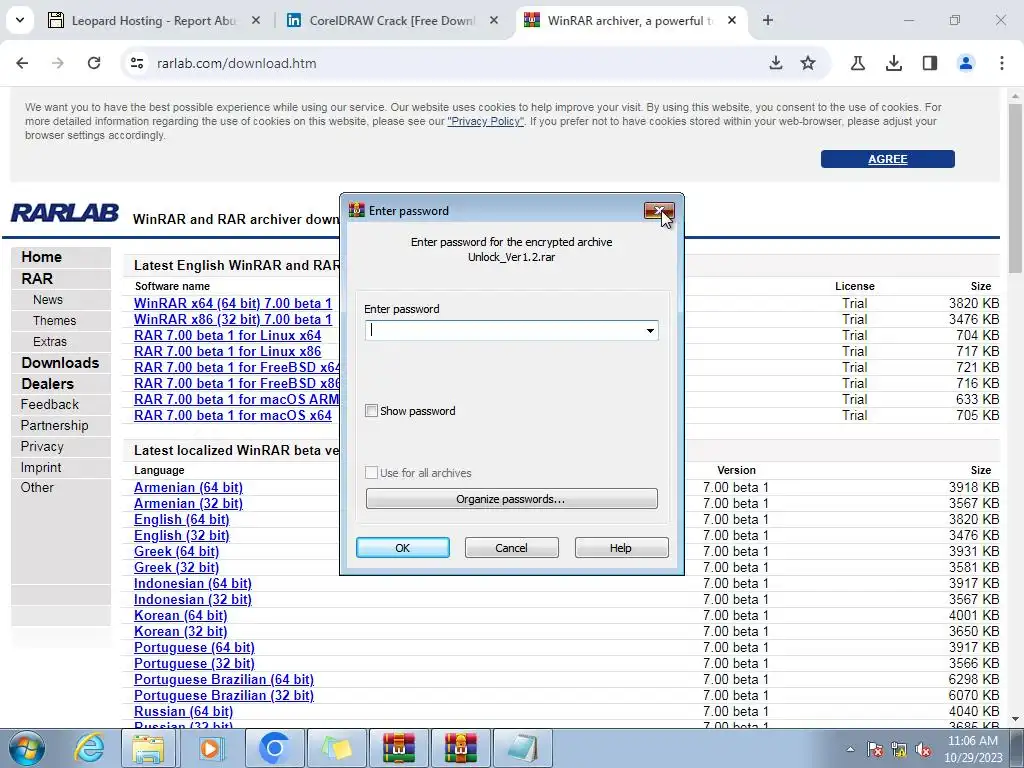Click the install/download icon inside address bar
Image resolution: width=1024 pixels, height=768 pixels.
pos(776,63)
